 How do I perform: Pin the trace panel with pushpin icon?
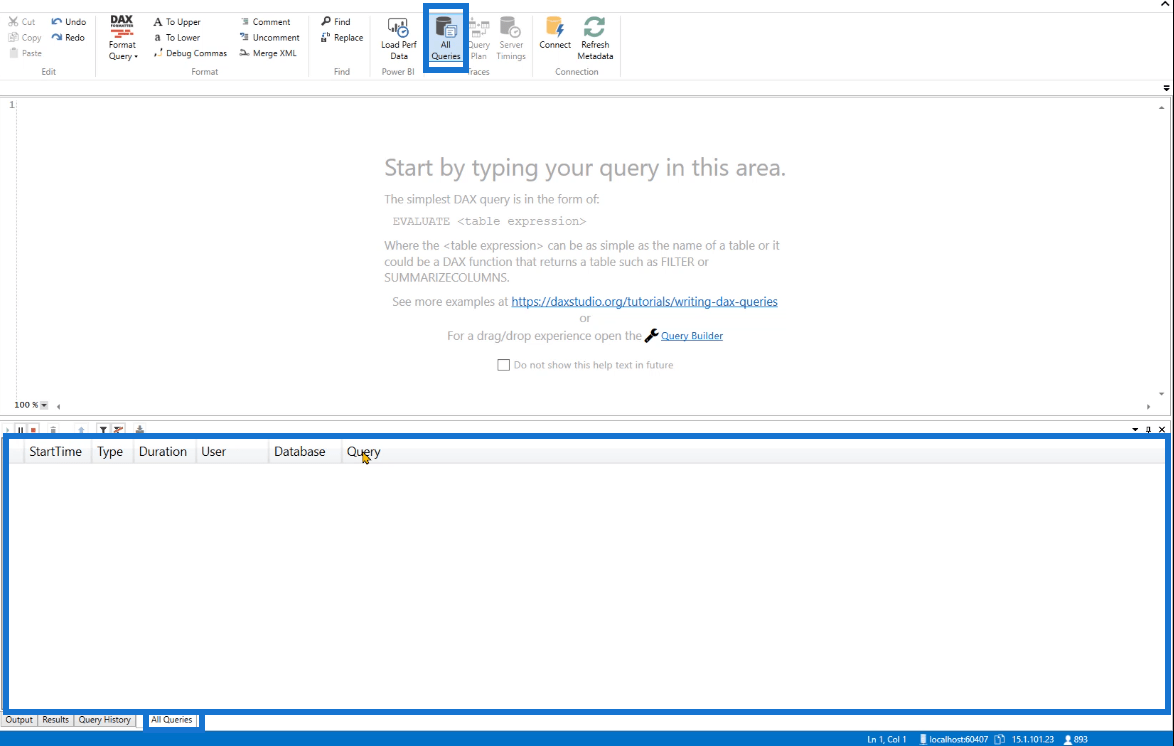pyautogui.click(x=1149, y=429)
